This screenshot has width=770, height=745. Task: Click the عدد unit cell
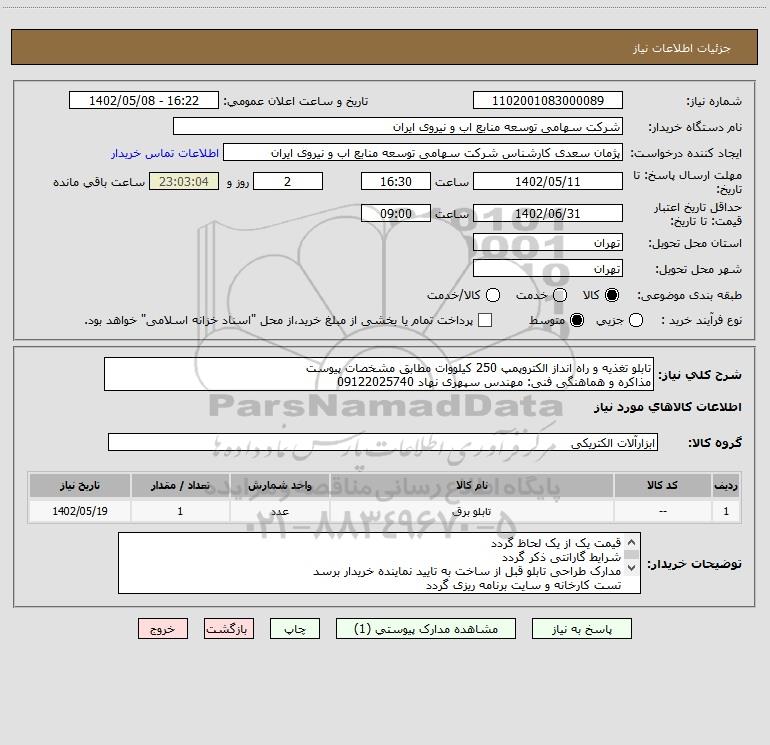click(279, 511)
